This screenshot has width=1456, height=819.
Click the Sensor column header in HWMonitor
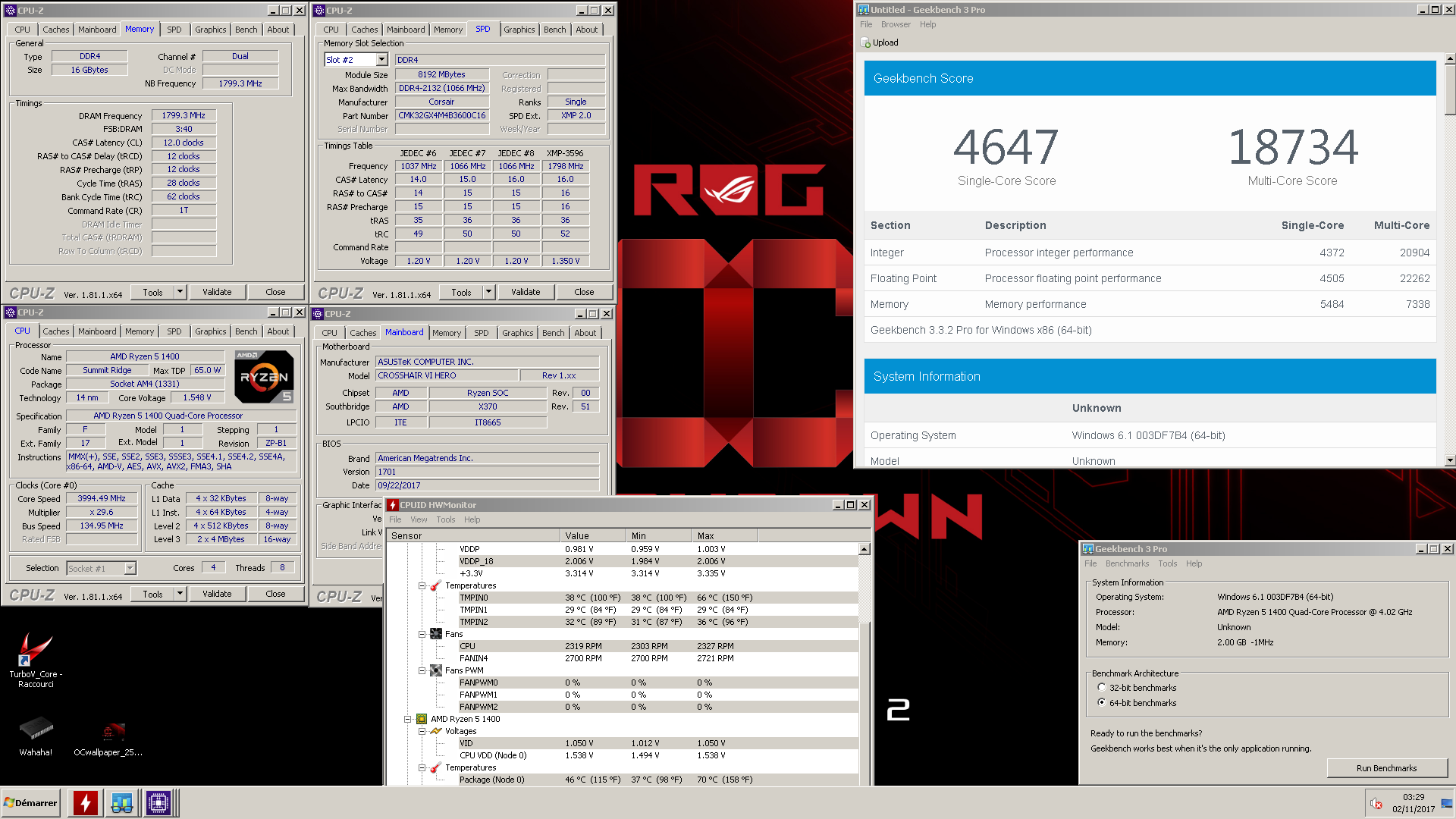(473, 535)
